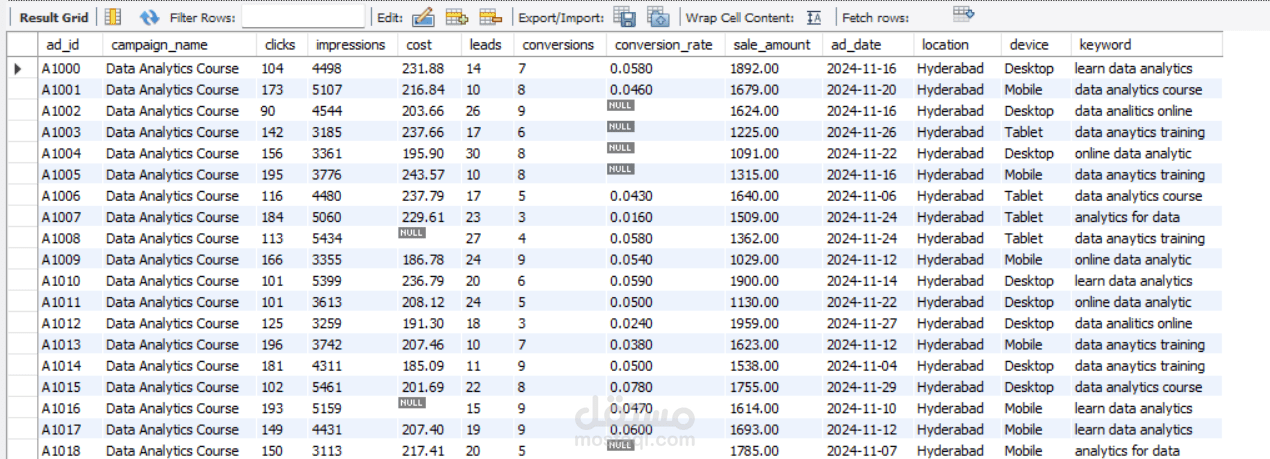Click the conversions column header
Viewport: 1270px width, 459px height.
[559, 44]
